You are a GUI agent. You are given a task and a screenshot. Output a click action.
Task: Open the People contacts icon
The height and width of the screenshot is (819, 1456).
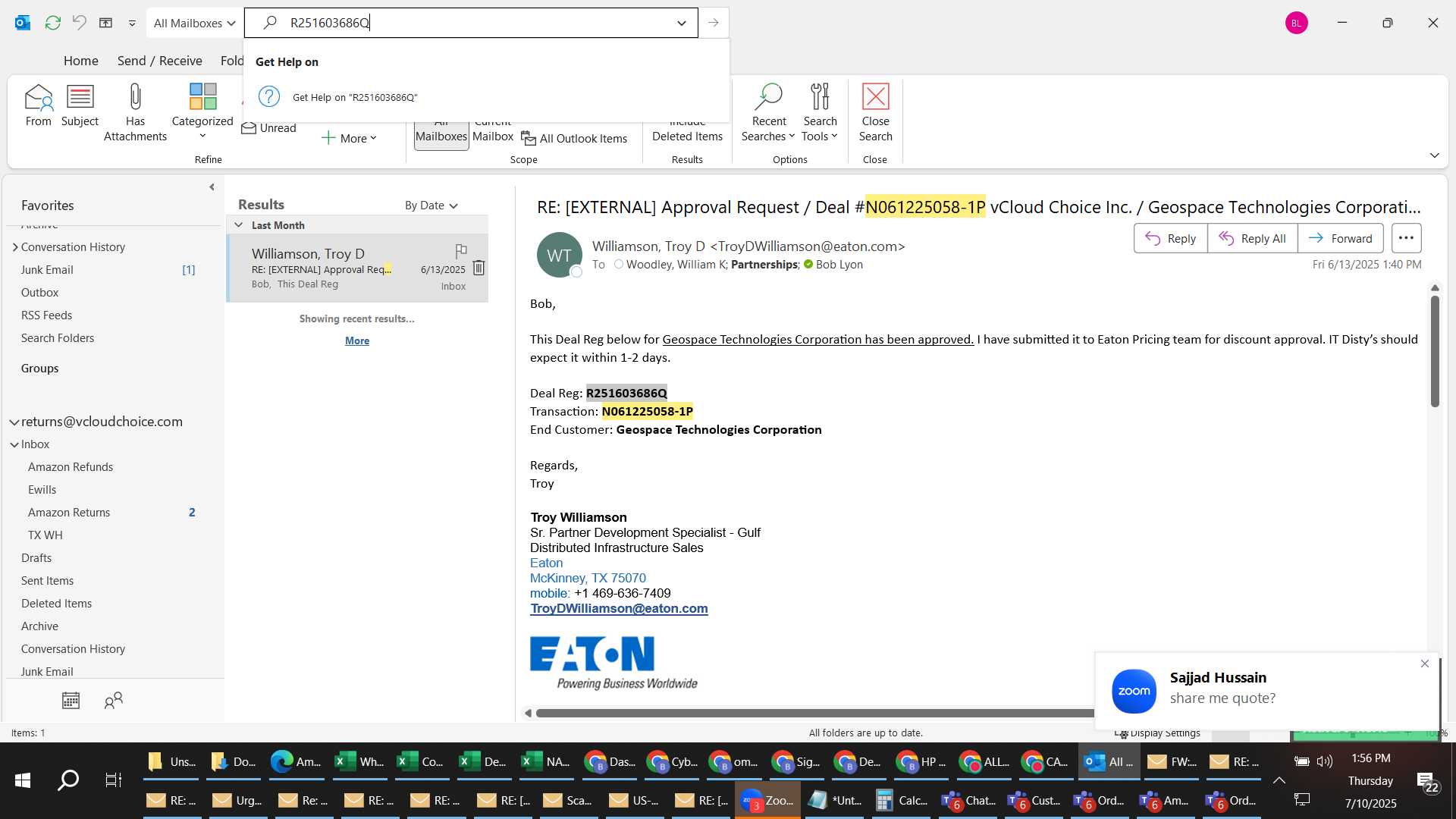click(113, 701)
